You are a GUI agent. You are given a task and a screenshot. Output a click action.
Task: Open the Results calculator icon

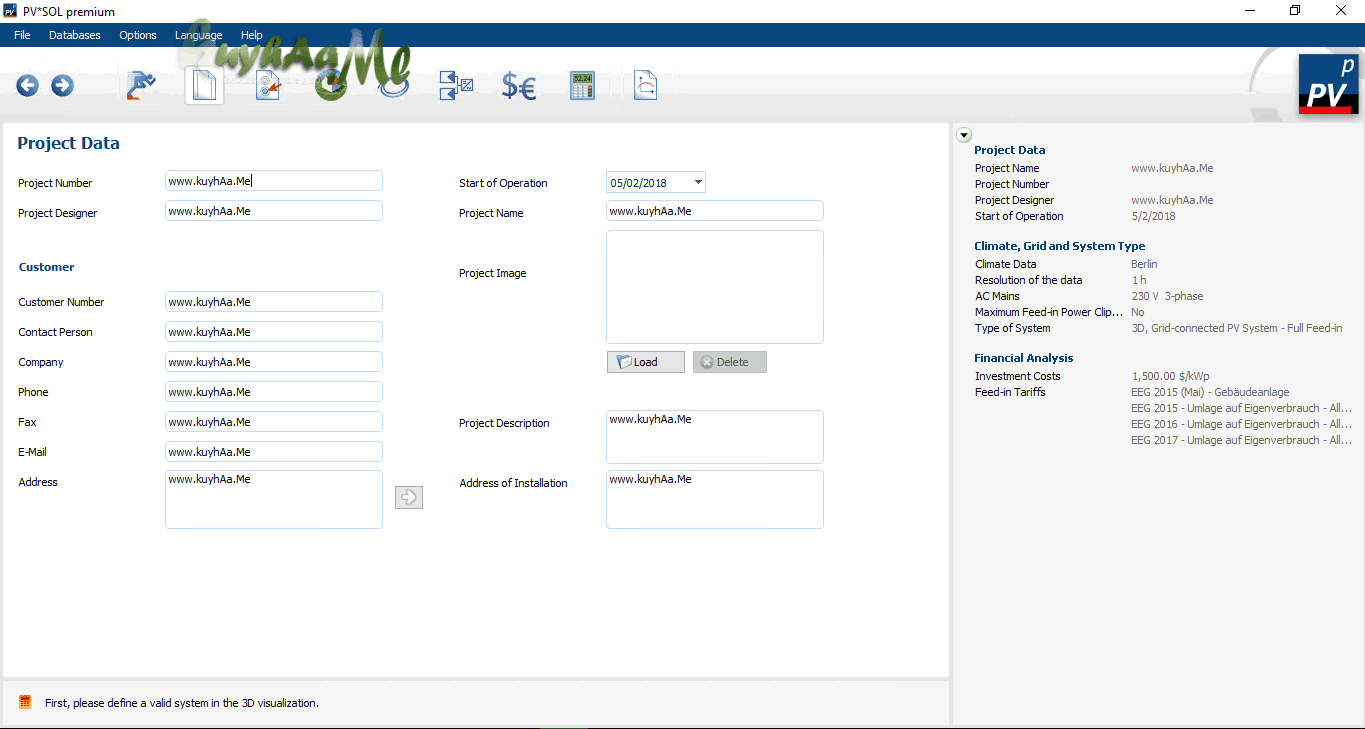point(582,86)
